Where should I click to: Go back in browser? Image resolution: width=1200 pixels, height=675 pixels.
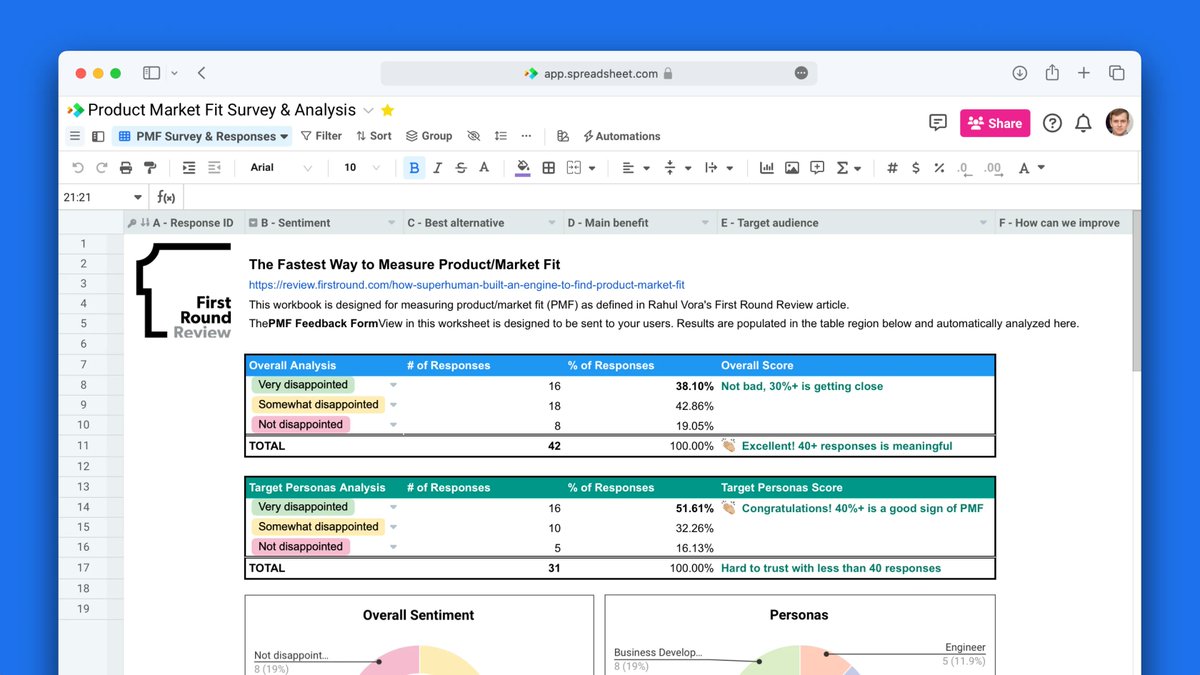point(202,73)
